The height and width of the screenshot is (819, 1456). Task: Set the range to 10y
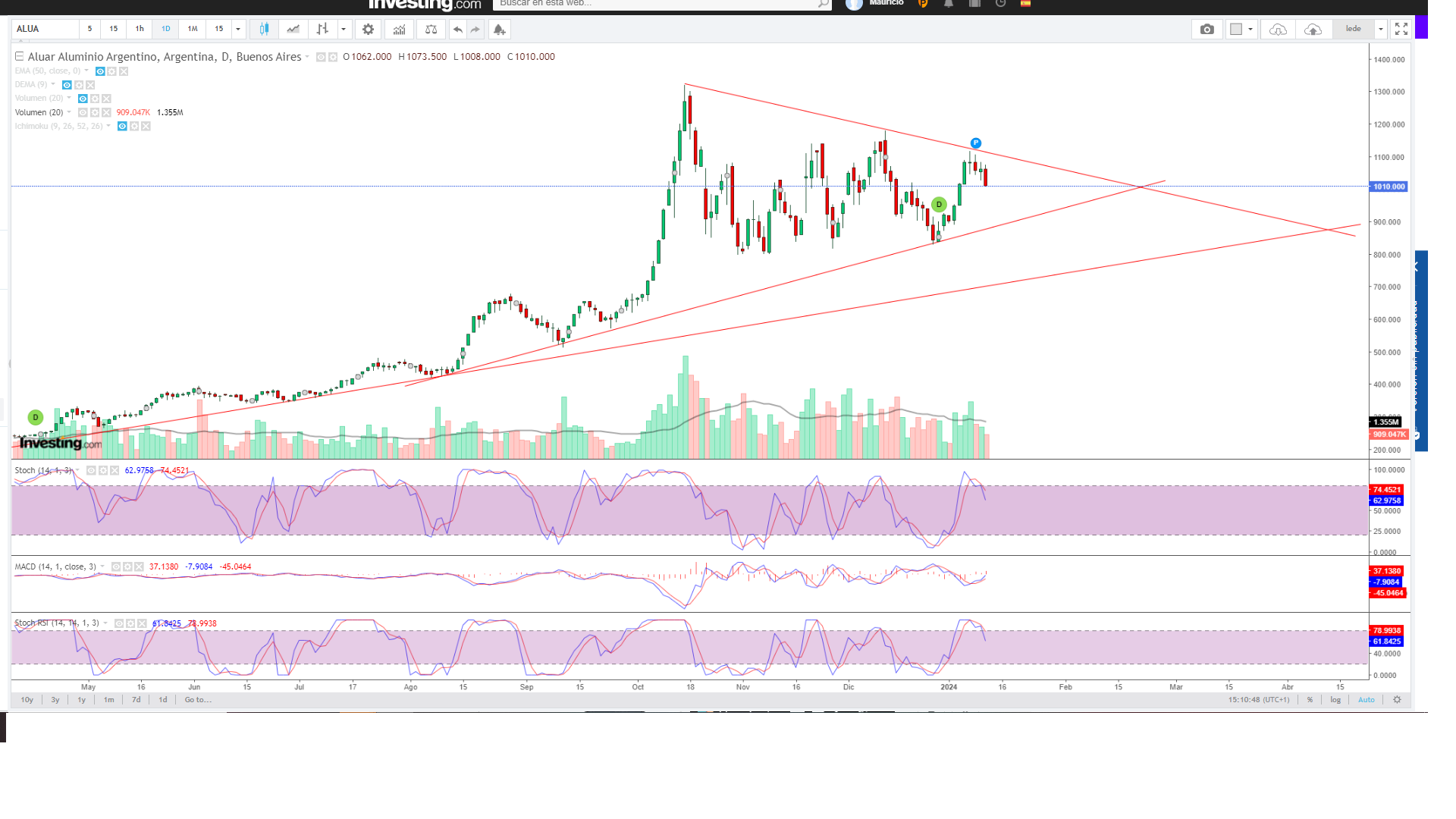tap(27, 700)
